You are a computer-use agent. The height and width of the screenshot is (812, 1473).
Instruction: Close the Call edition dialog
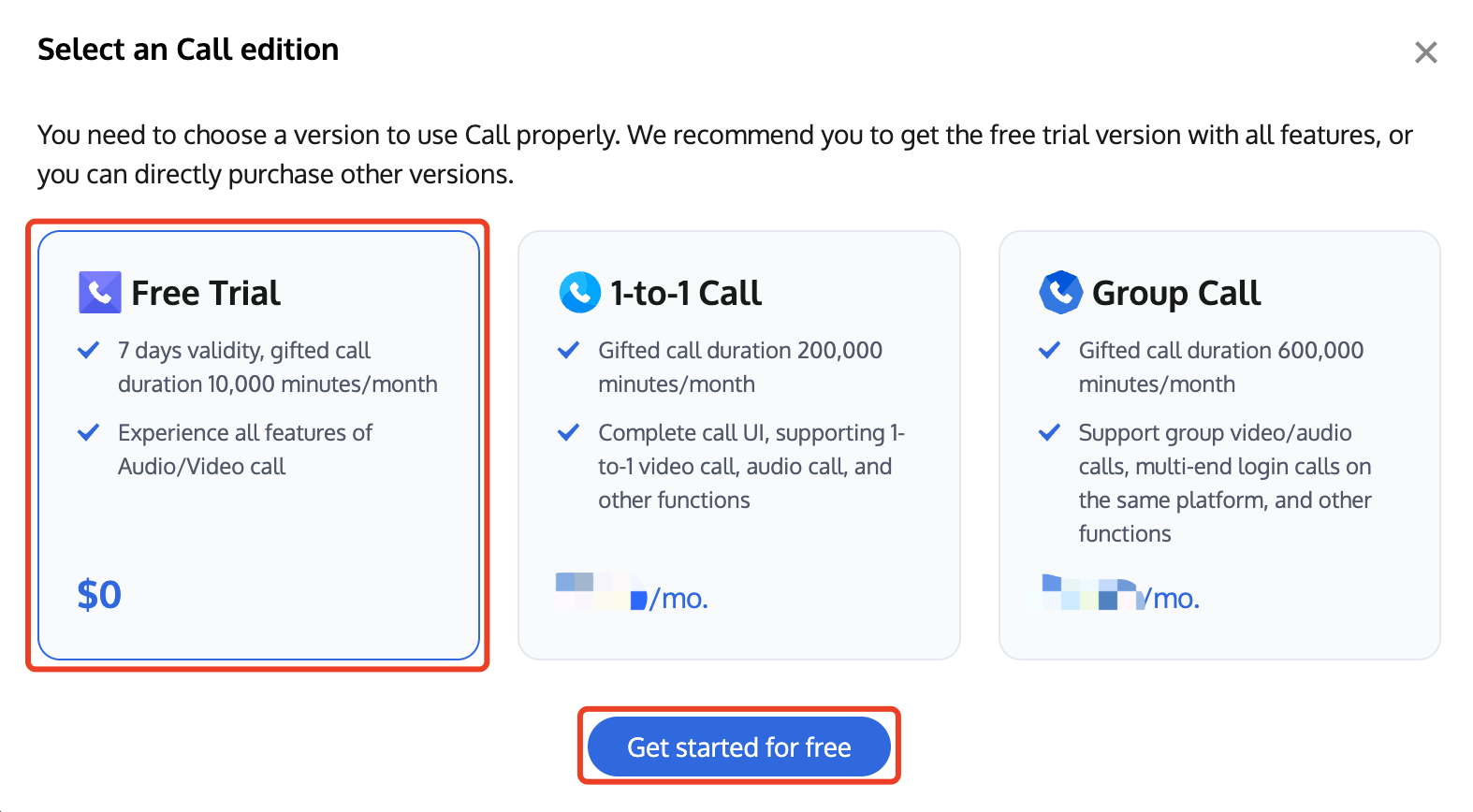point(1425,52)
